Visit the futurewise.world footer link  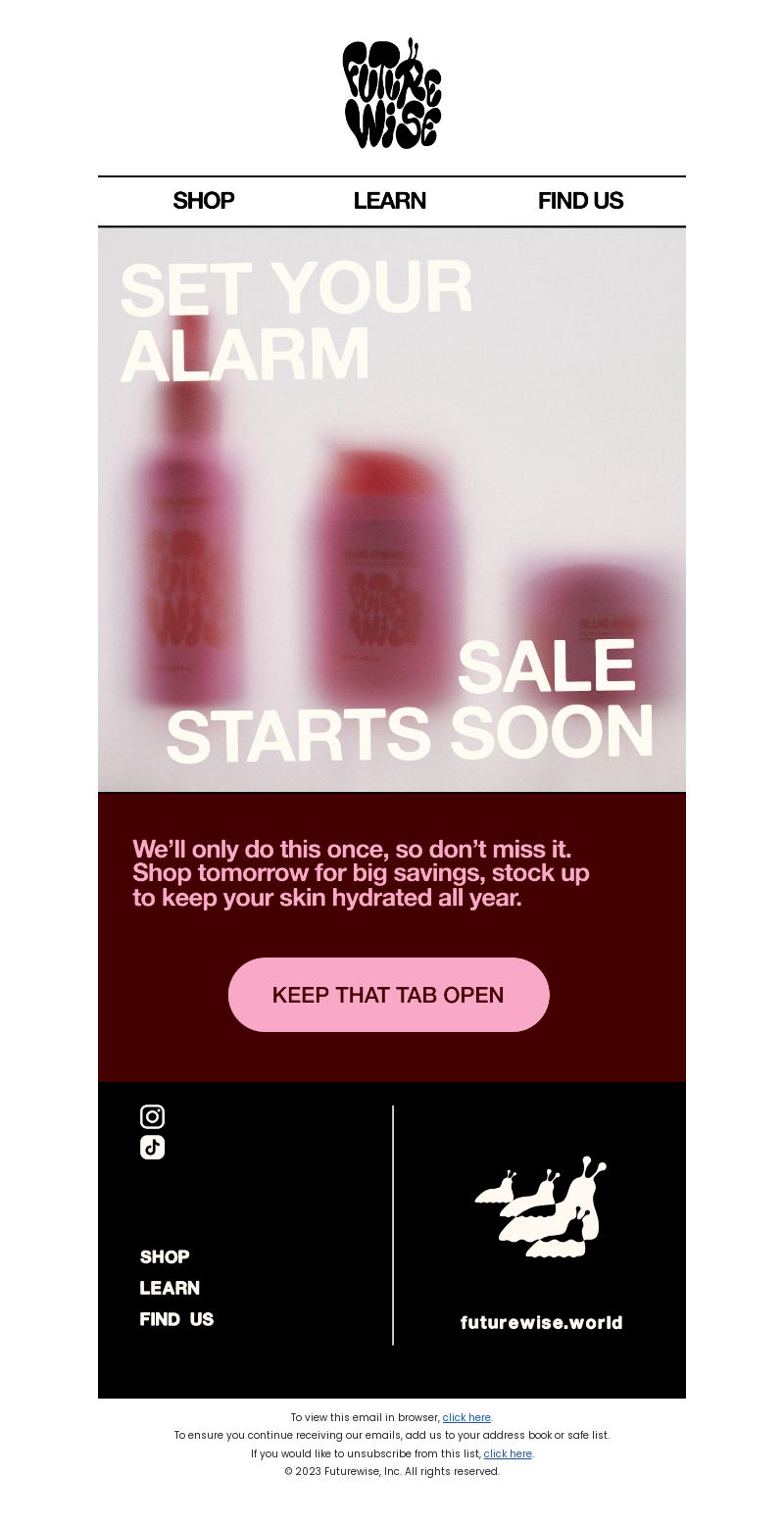[541, 1322]
